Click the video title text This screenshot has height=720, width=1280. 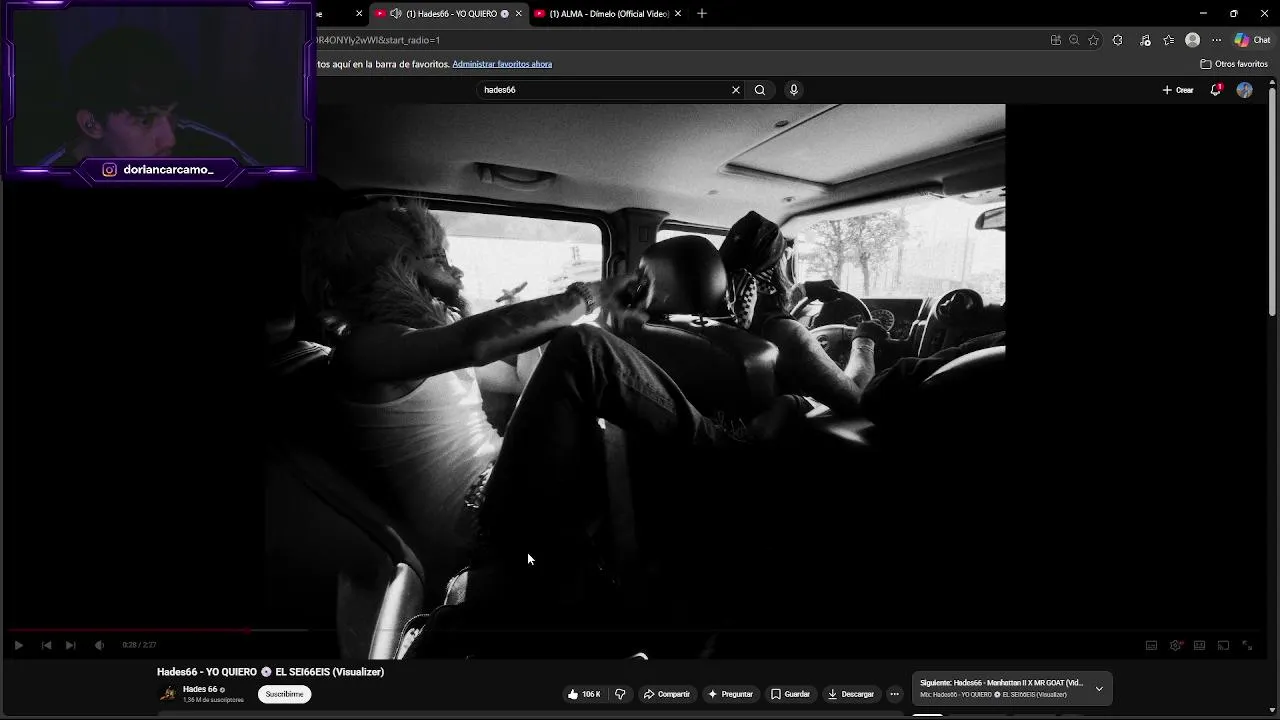270,672
